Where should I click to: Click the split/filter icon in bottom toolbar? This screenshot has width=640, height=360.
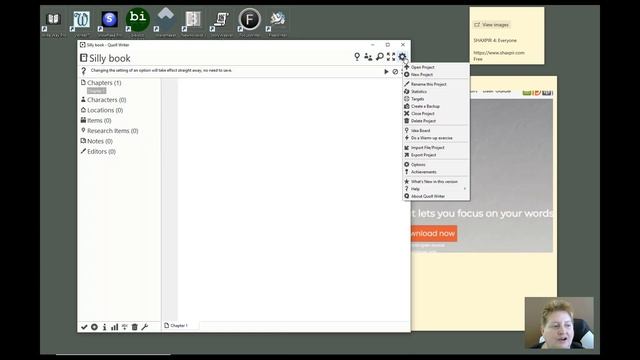pyautogui.click(x=124, y=327)
